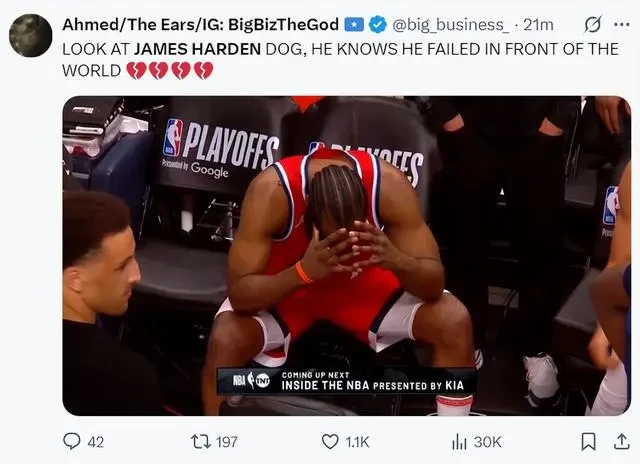
Task: Click the flag emoji beside name
Action: [354, 25]
